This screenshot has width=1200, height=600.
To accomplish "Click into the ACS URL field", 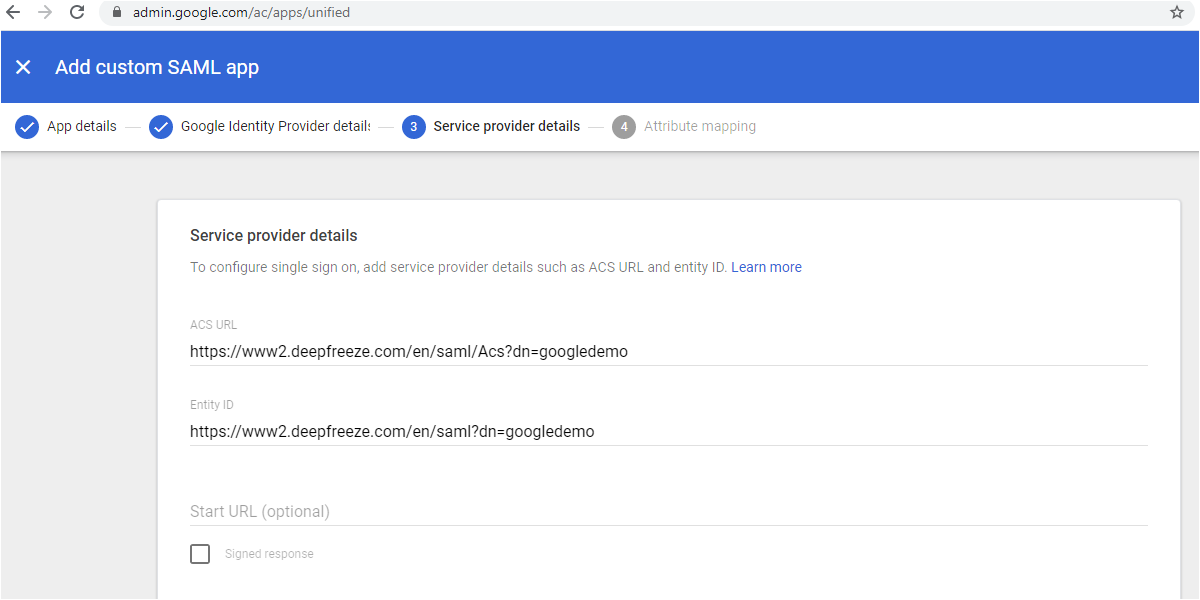I will (669, 352).
